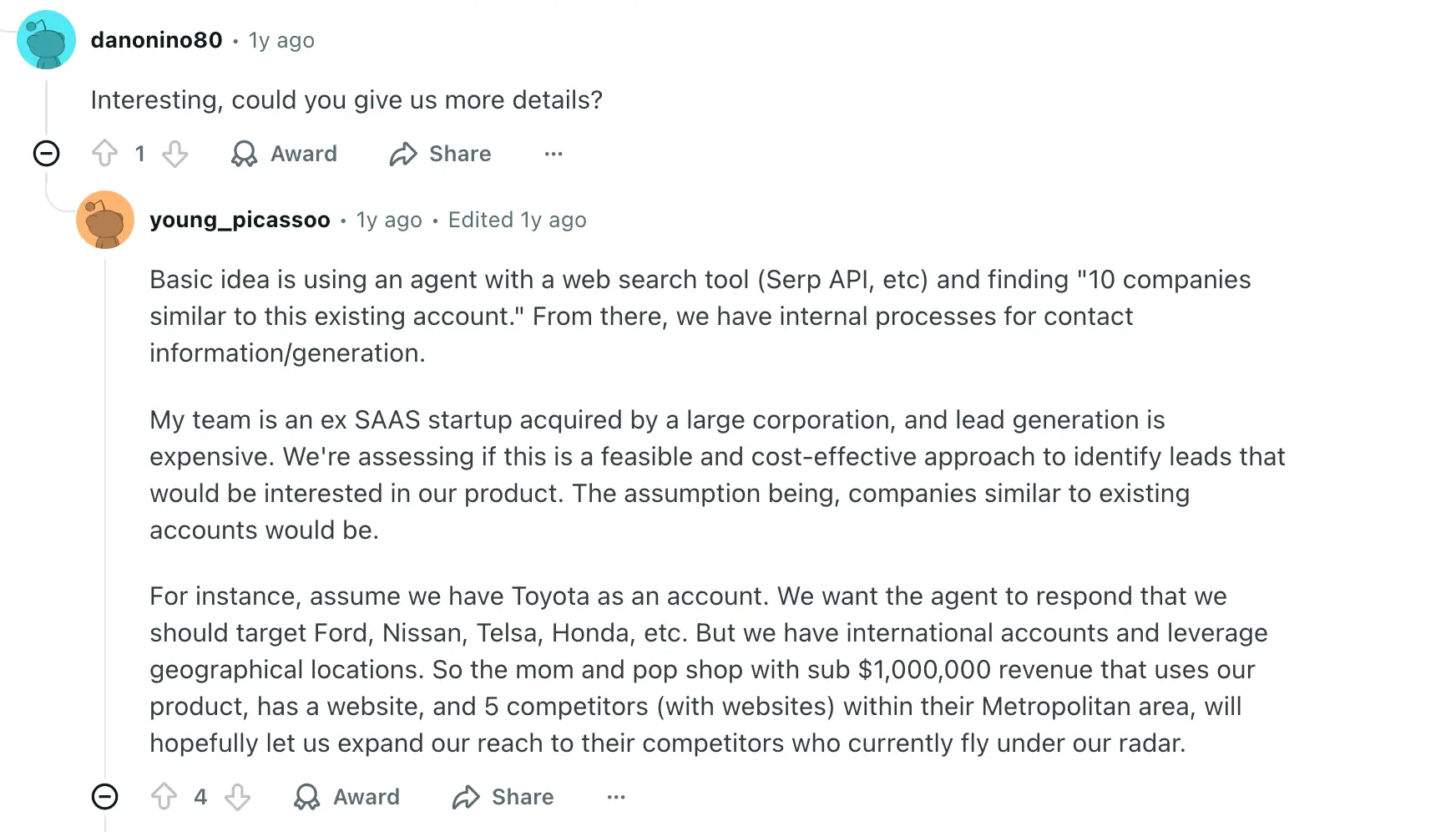1456x832 pixels.
Task: Click Award icon on danonino80's comment
Action: pos(244,154)
